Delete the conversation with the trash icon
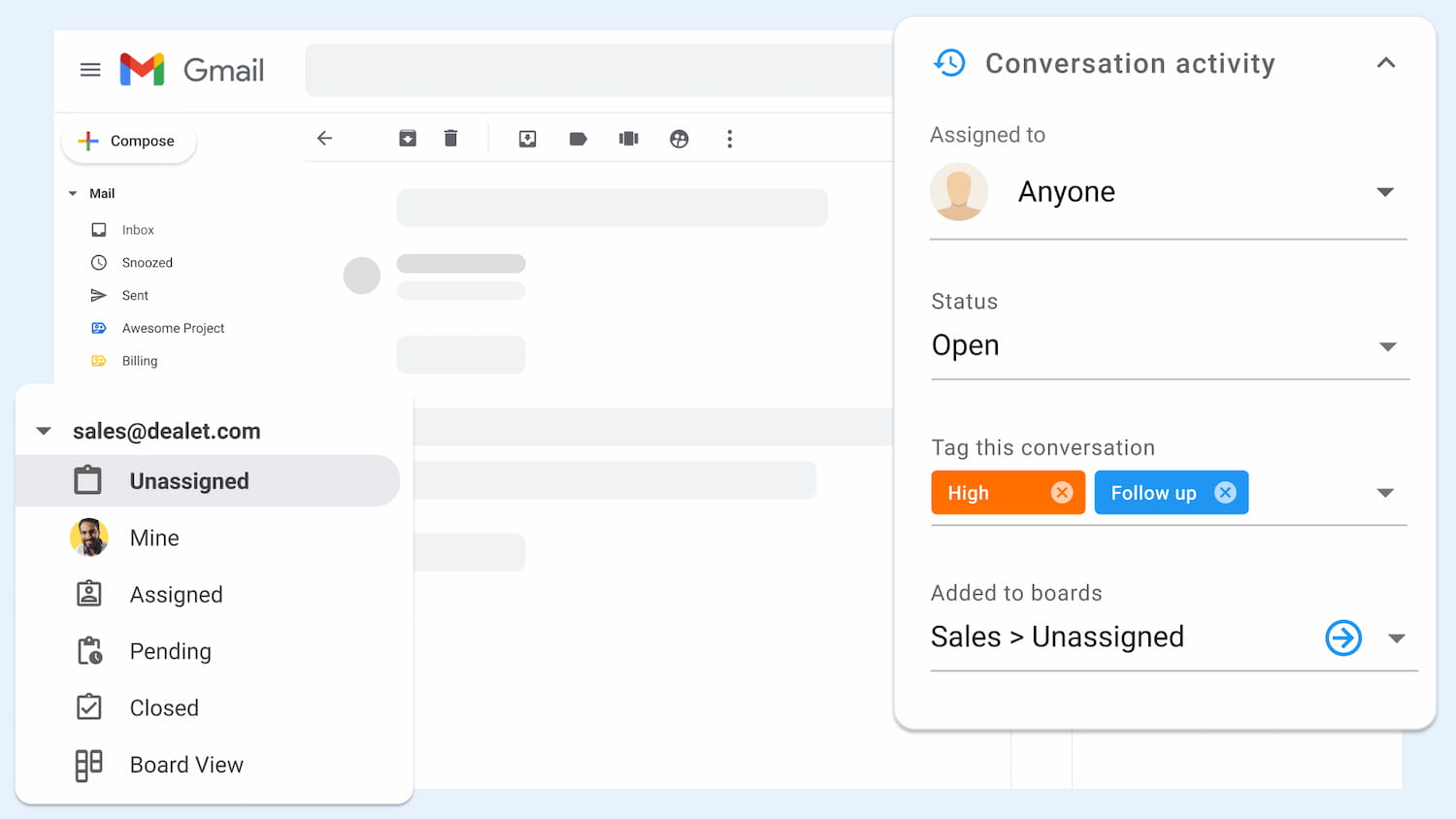1456x819 pixels. [450, 138]
